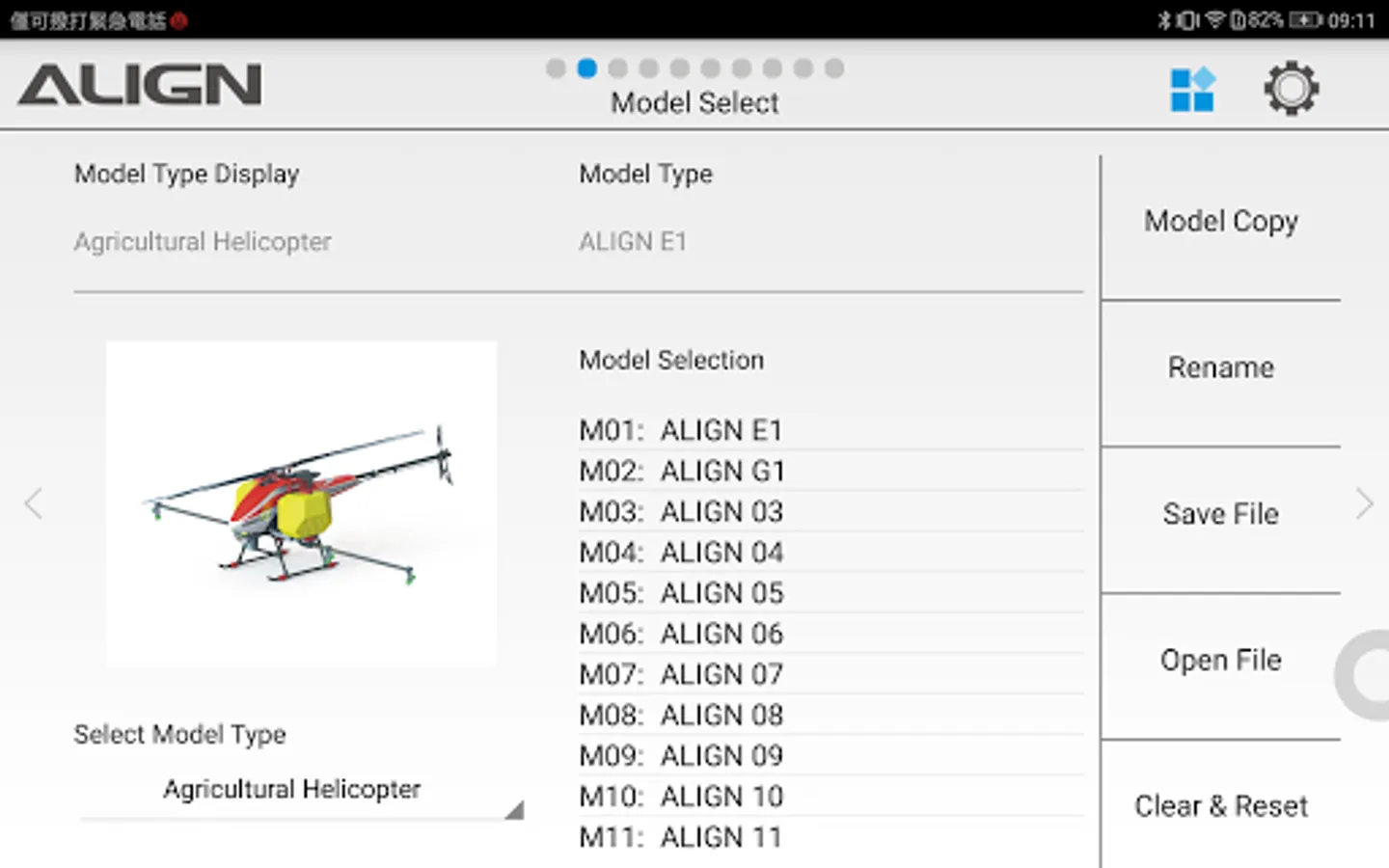The width and height of the screenshot is (1389, 868).
Task: Select model M06: ALIGN 06
Action: pos(831,634)
